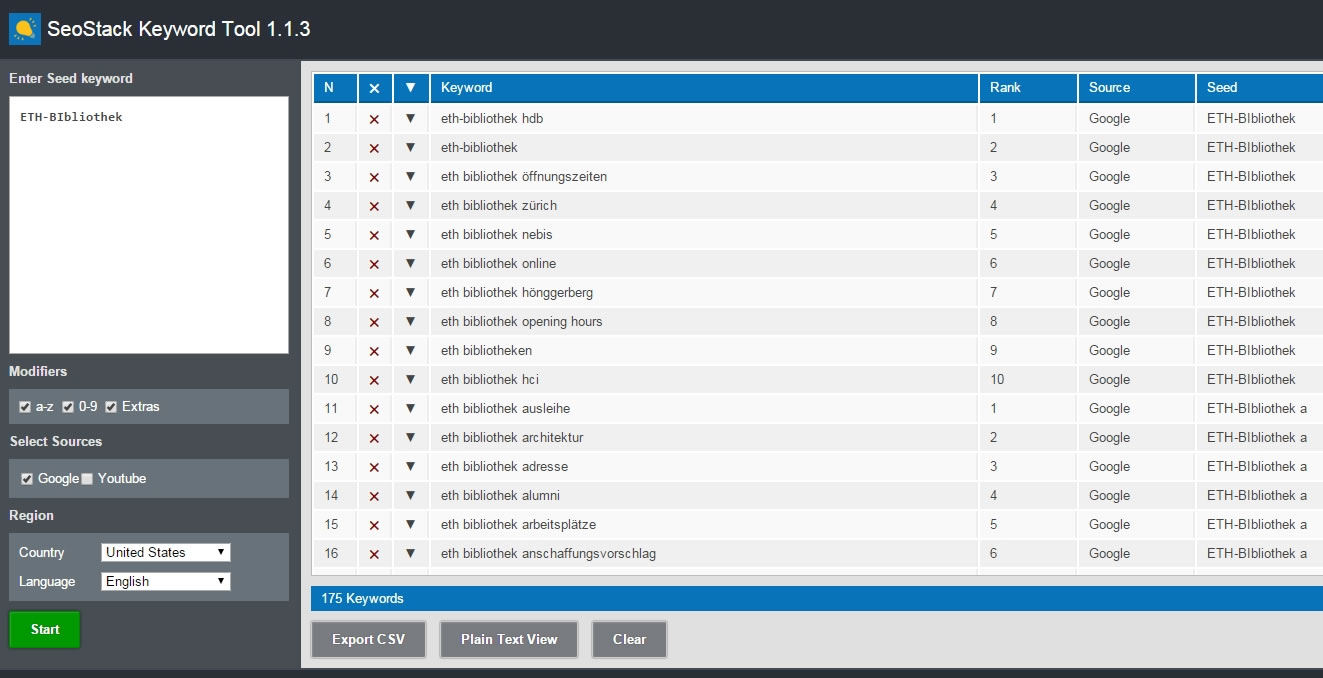Clear the keyword results
1323x678 pixels.
pyautogui.click(x=629, y=639)
